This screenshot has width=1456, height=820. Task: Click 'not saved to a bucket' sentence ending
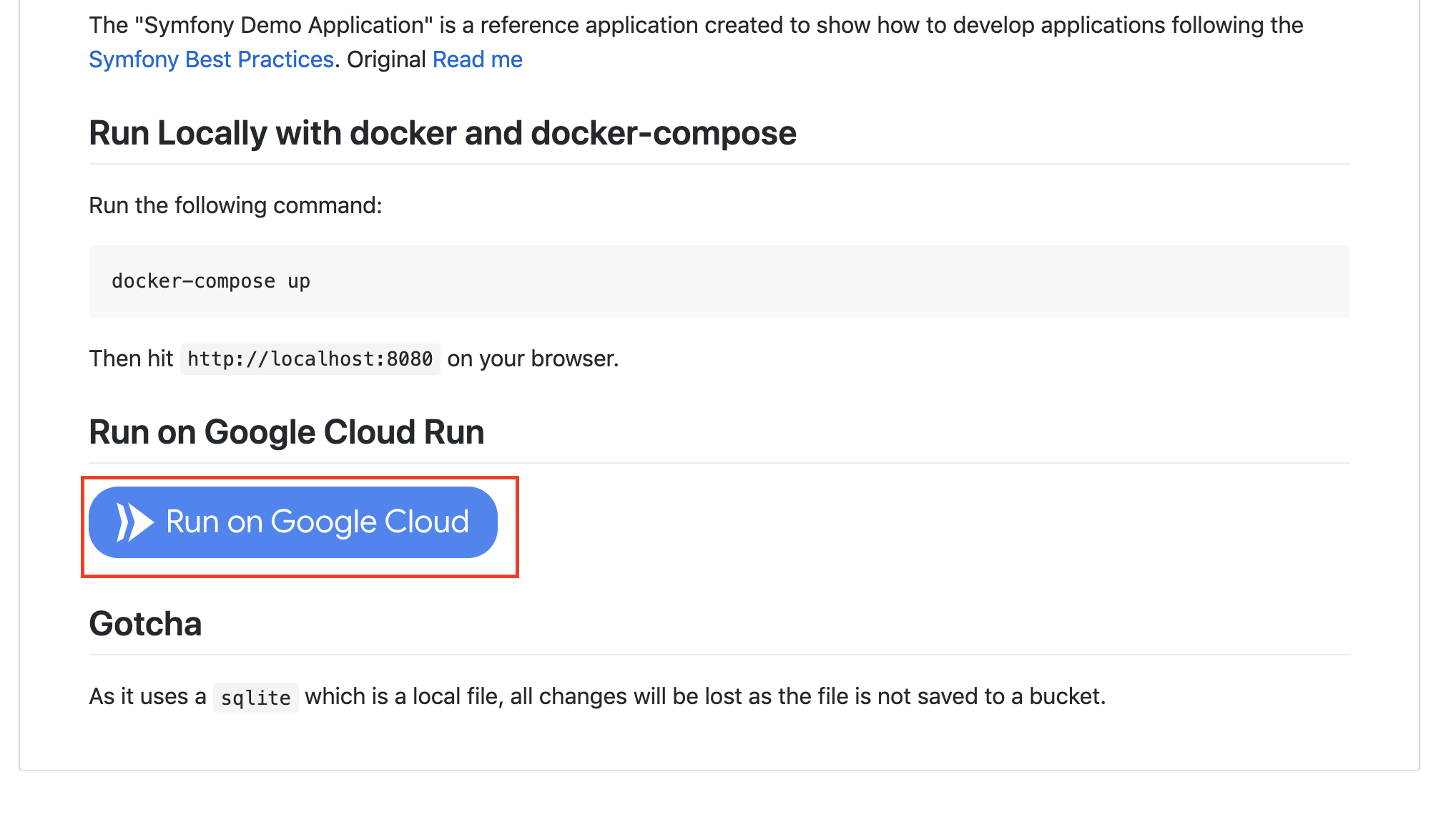pos(990,696)
